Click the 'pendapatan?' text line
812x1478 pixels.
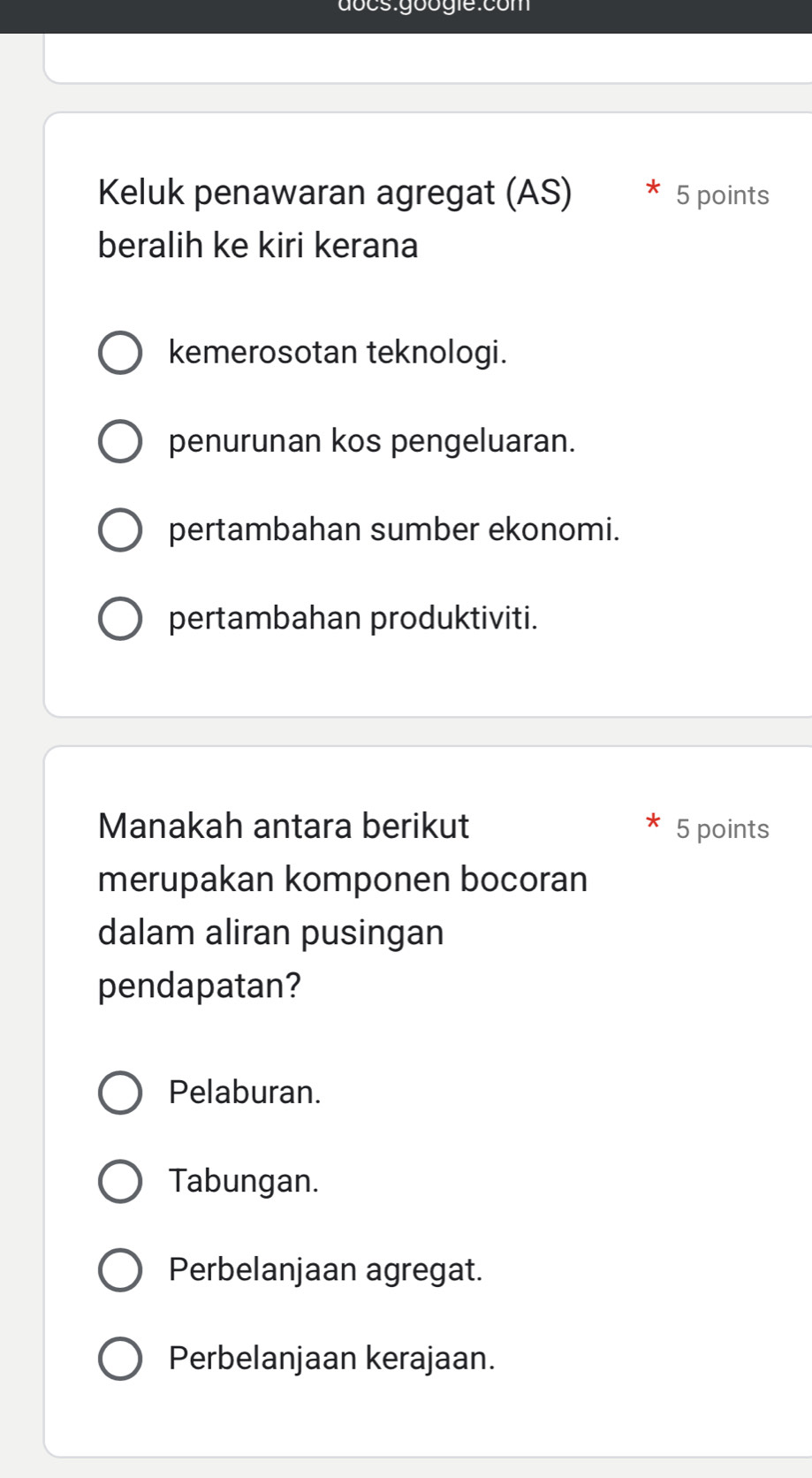point(200,986)
